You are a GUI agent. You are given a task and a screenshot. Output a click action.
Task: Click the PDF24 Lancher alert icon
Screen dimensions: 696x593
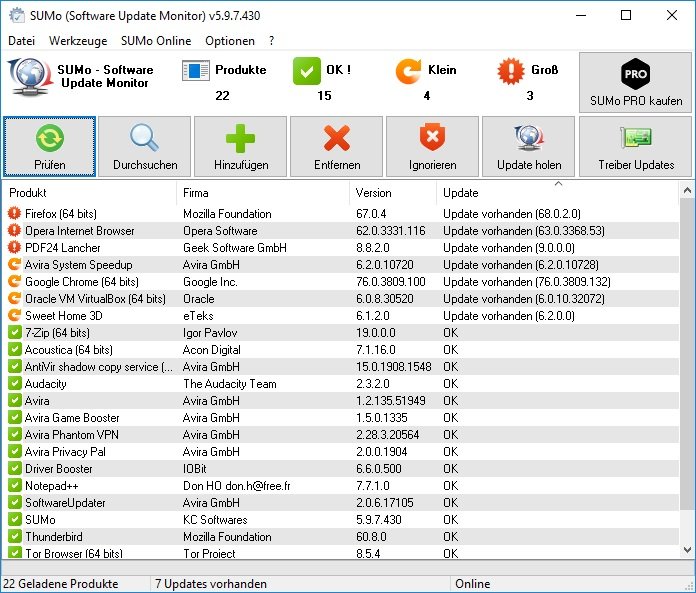pos(14,247)
